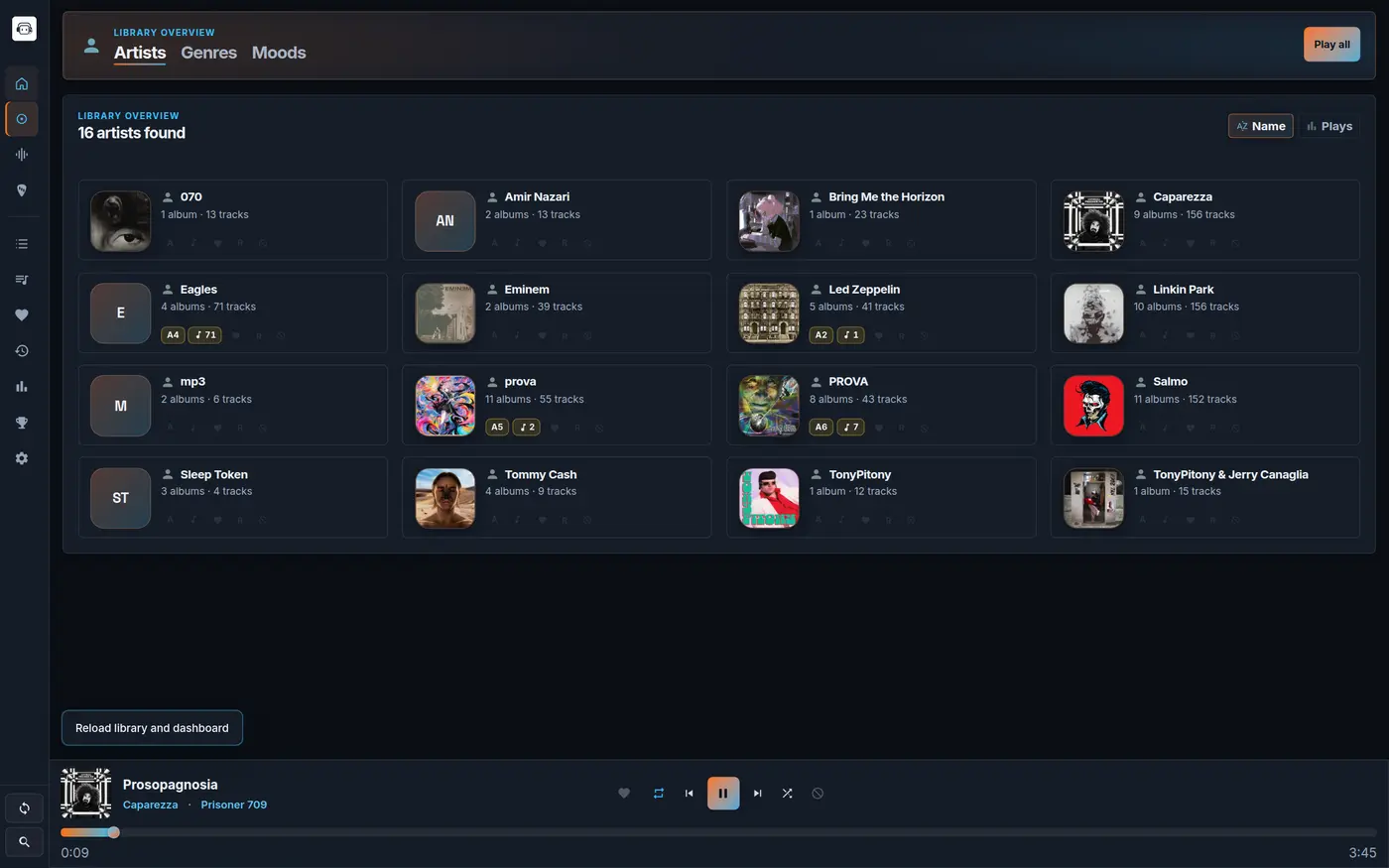1389x868 pixels.
Task: Open the guitar pick icon in sidebar
Action: click(x=22, y=190)
